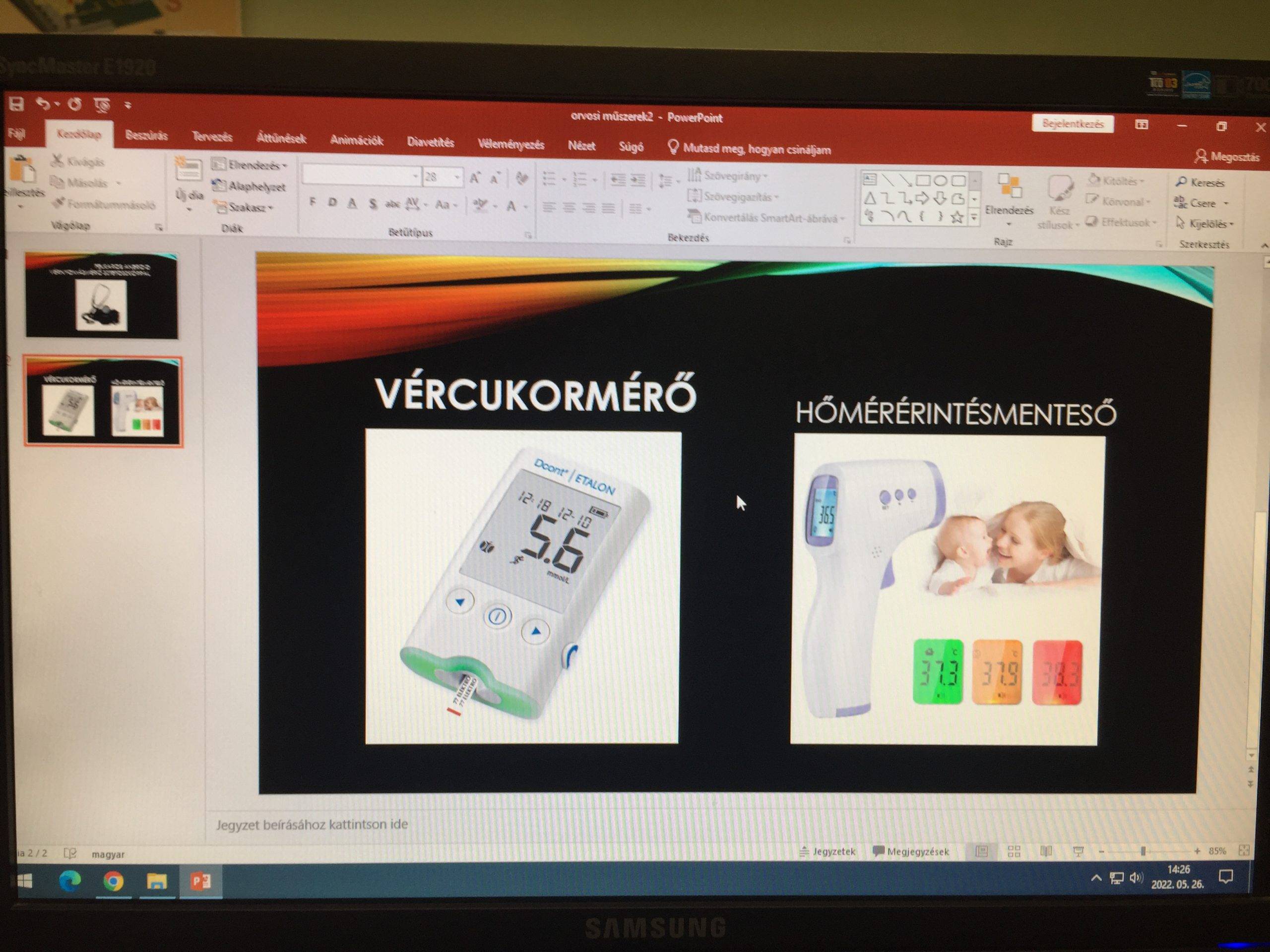Click the Keresés find button
The height and width of the screenshot is (952, 1270).
point(1200,182)
